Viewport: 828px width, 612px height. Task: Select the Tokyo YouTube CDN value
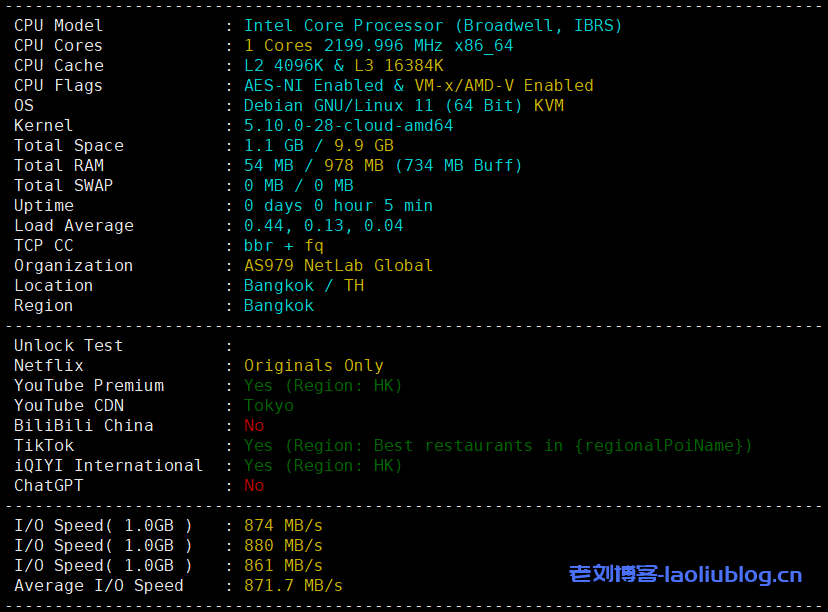click(268, 406)
